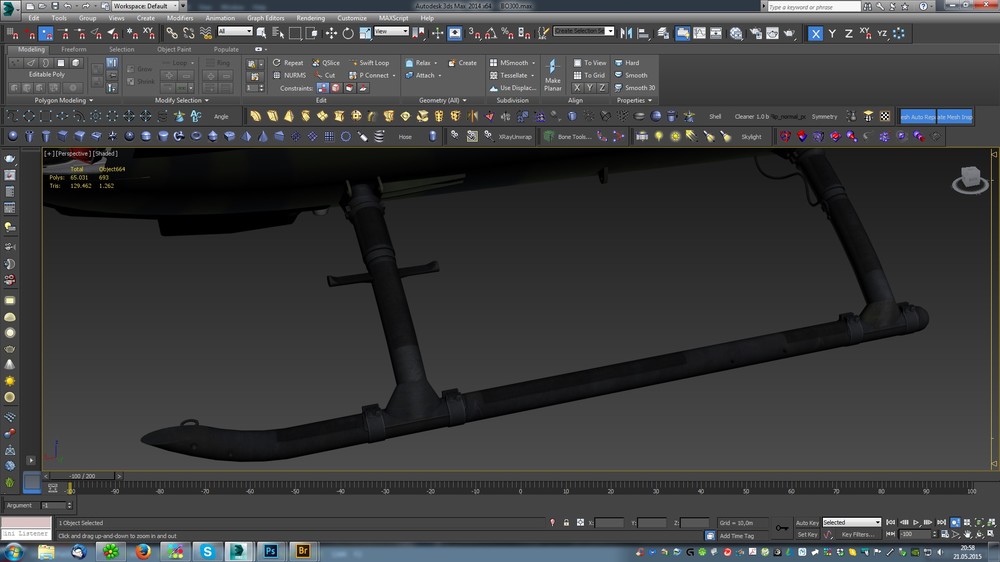
Task: Toggle the Auto Key button
Action: click(x=807, y=522)
